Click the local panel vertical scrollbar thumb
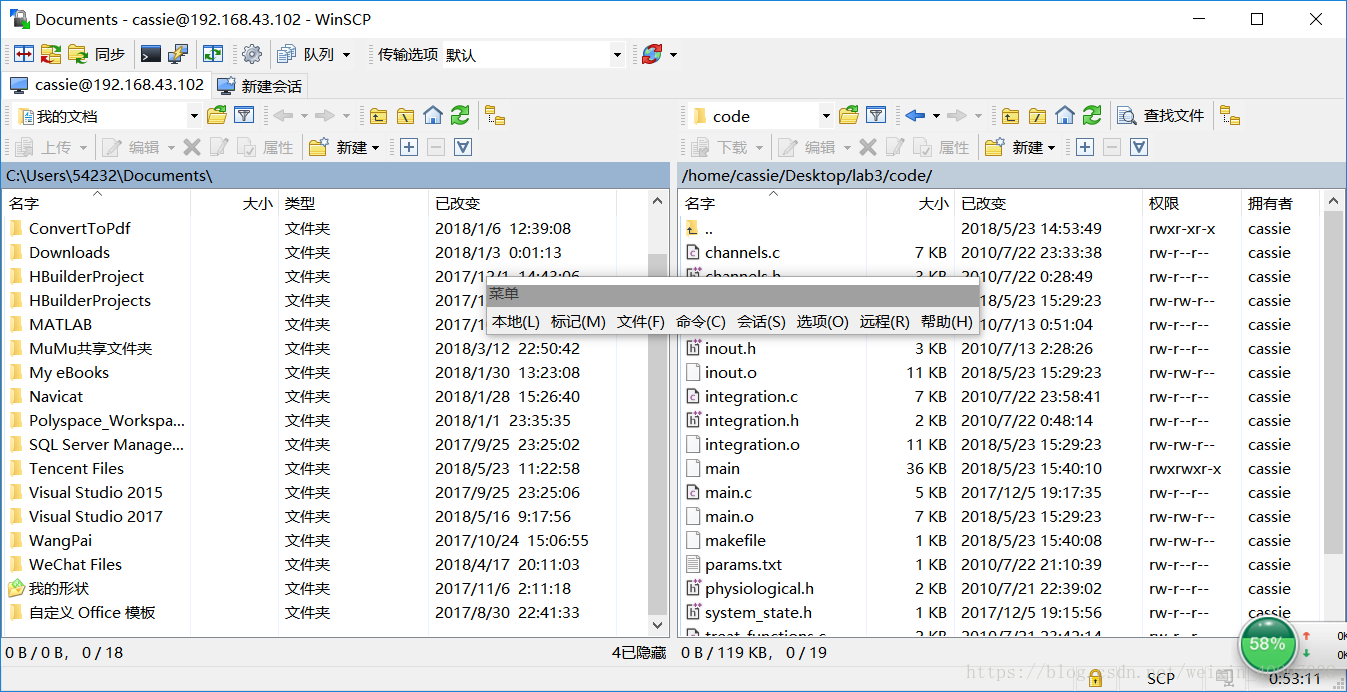Image resolution: width=1347 pixels, height=692 pixels. (x=657, y=432)
